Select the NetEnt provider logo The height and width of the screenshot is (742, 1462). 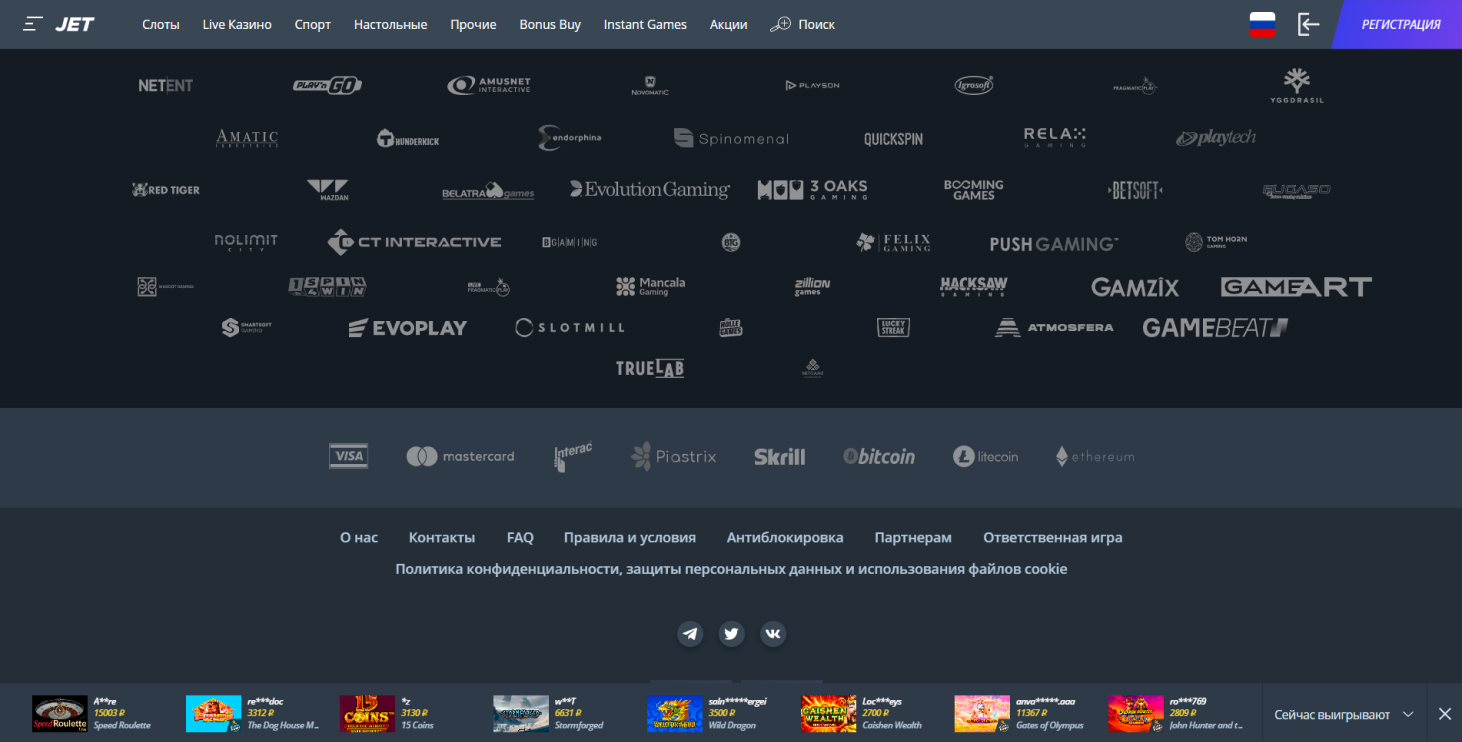(x=166, y=86)
